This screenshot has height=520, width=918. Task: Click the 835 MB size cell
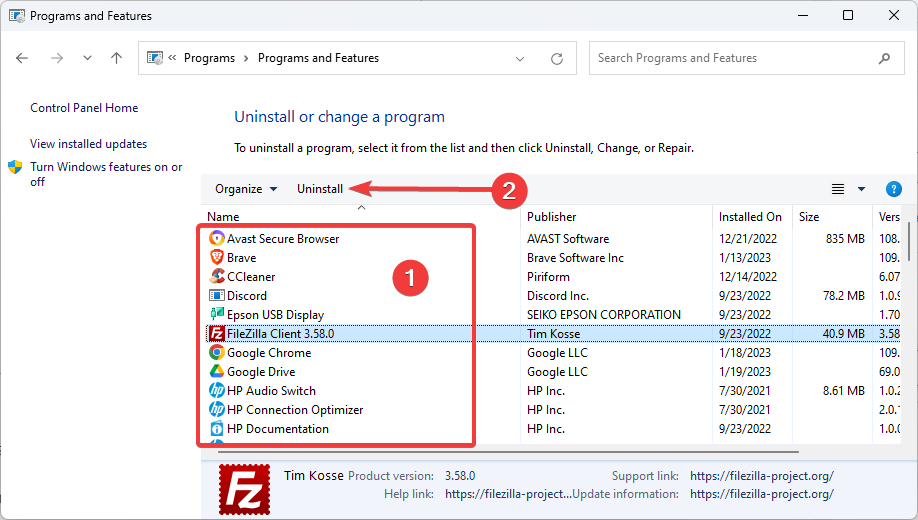coord(845,238)
